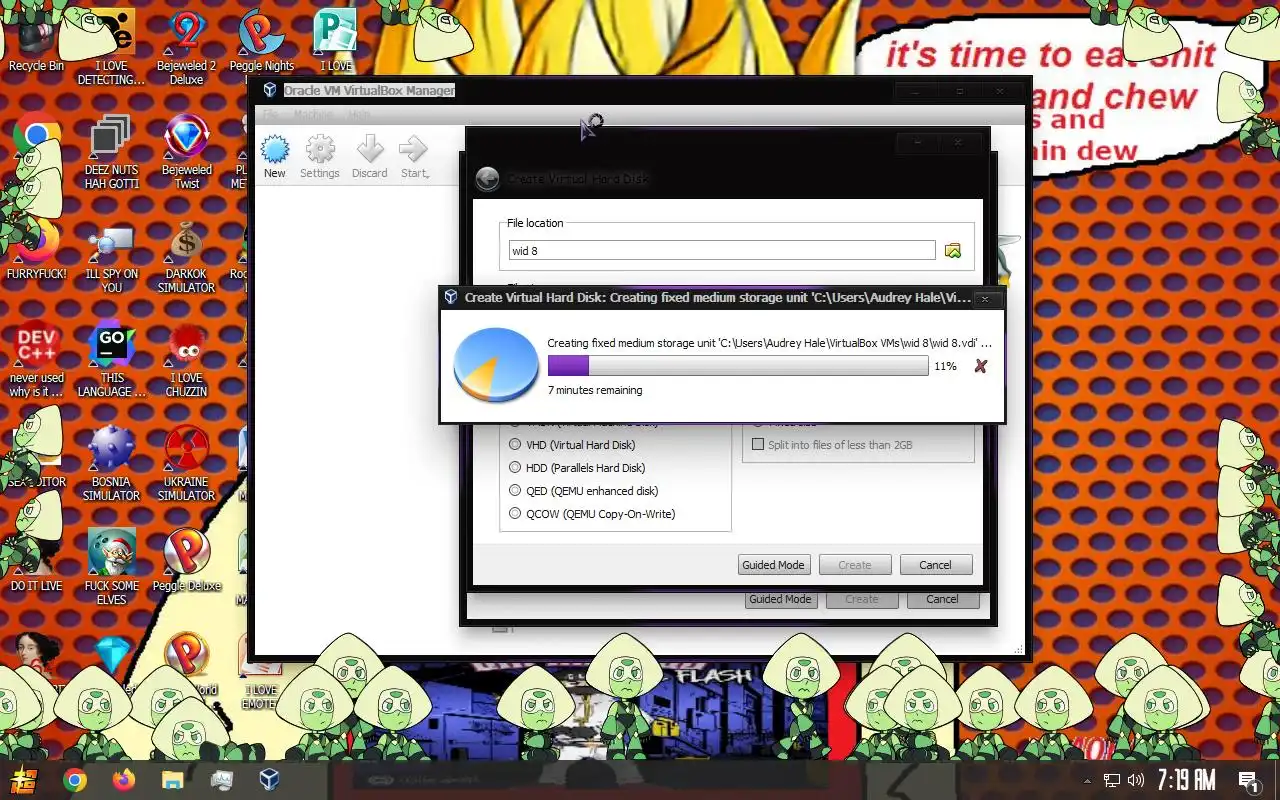This screenshot has height=800, width=1280.
Task: Click Guided Mode in the rear dialog behind
Action: click(x=781, y=600)
